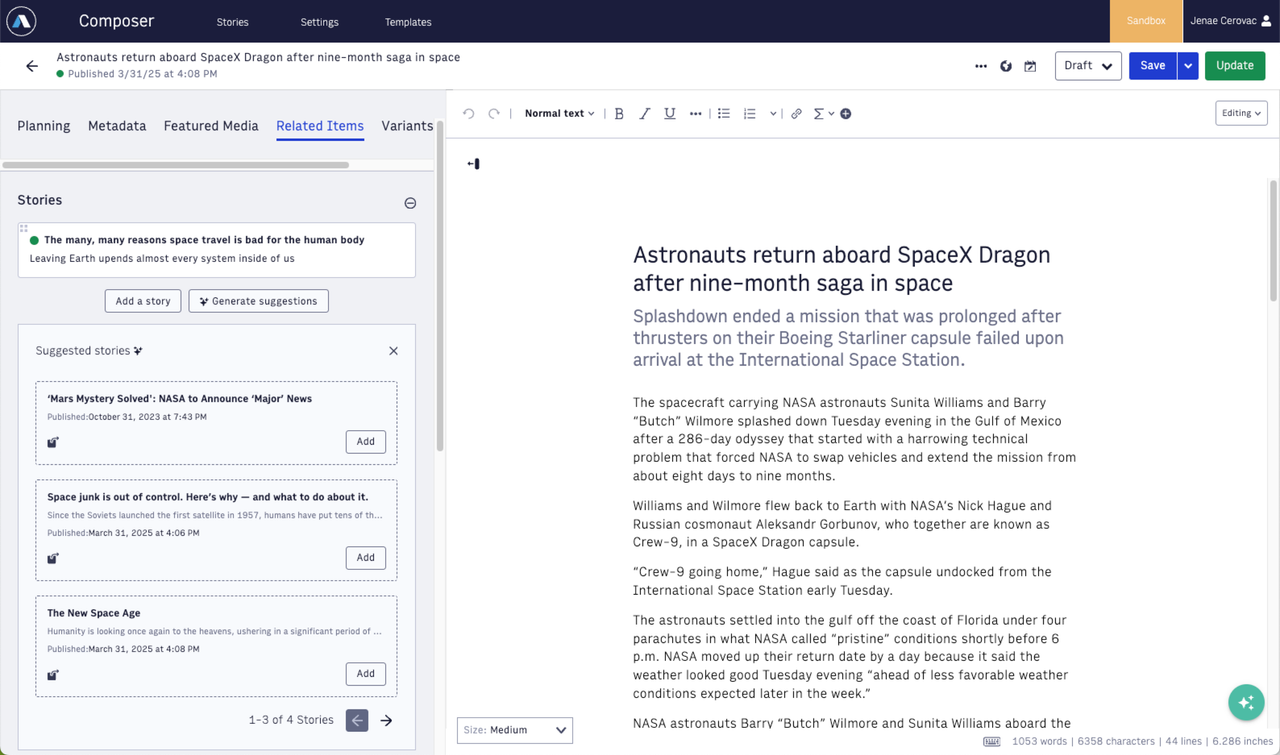This screenshot has width=1280, height=755.
Task: Click the green Update button
Action: 1235,66
